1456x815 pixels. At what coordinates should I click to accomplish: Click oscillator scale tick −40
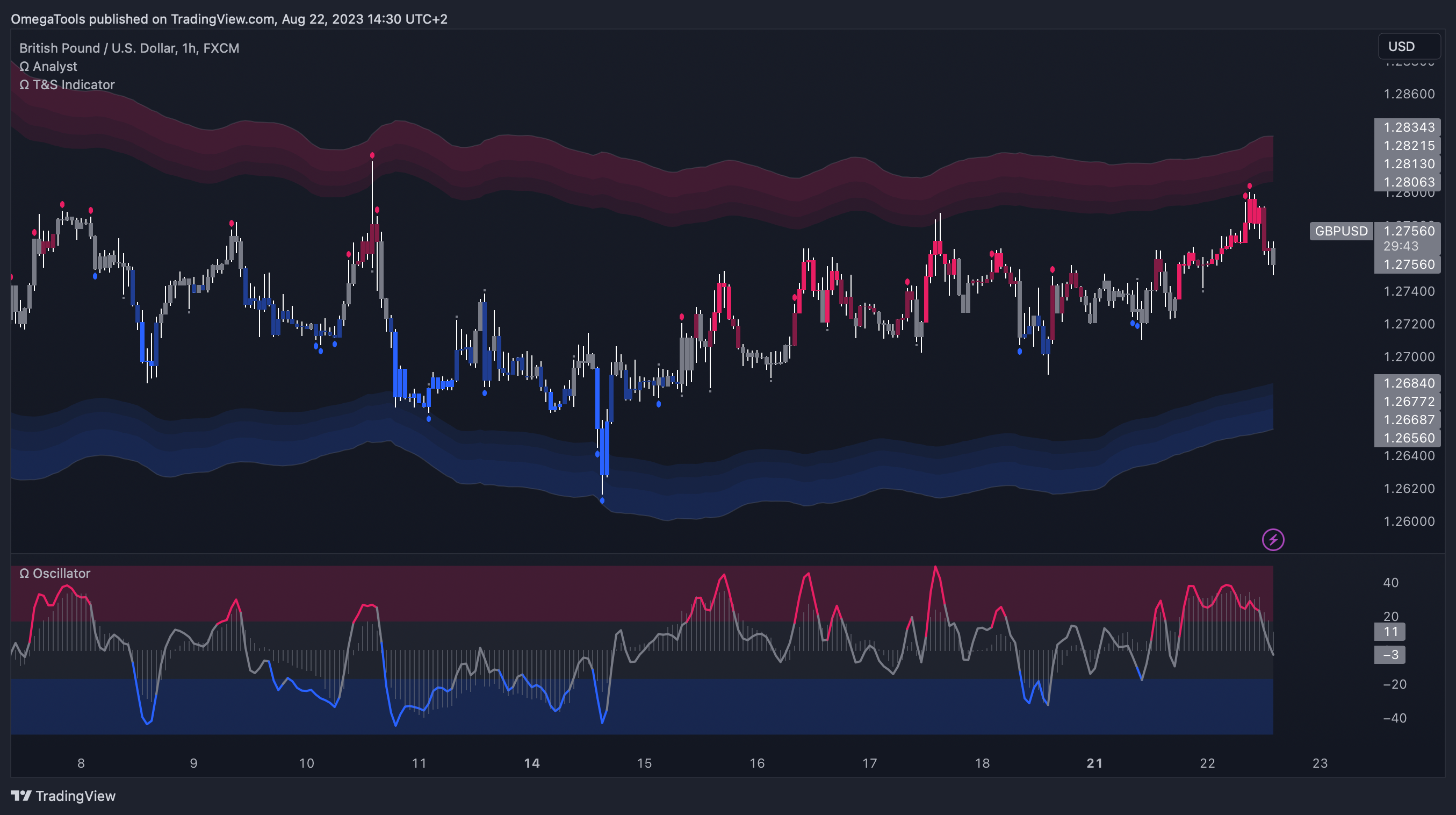pyautogui.click(x=1394, y=718)
